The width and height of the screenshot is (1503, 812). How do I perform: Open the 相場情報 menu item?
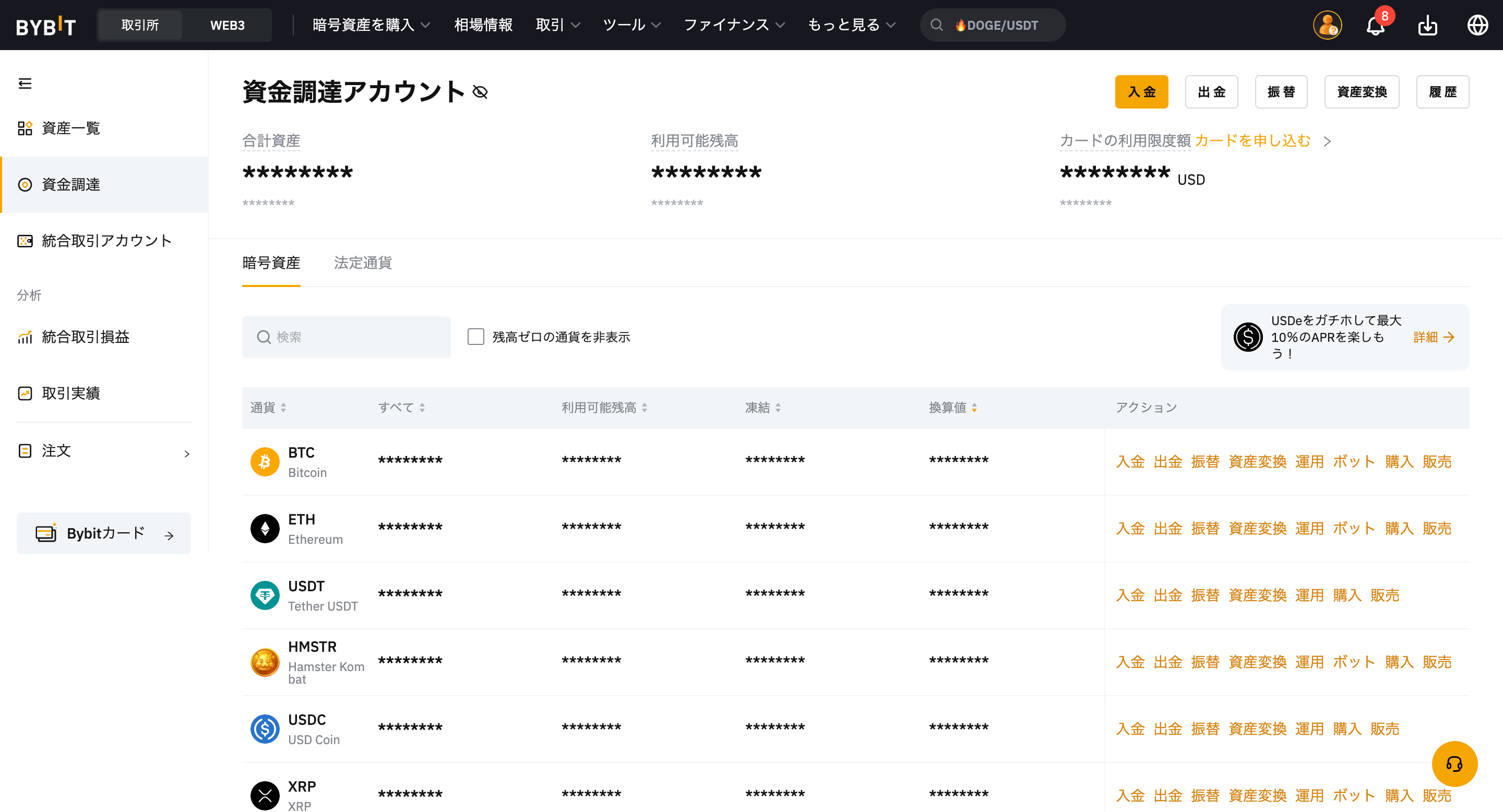point(483,25)
